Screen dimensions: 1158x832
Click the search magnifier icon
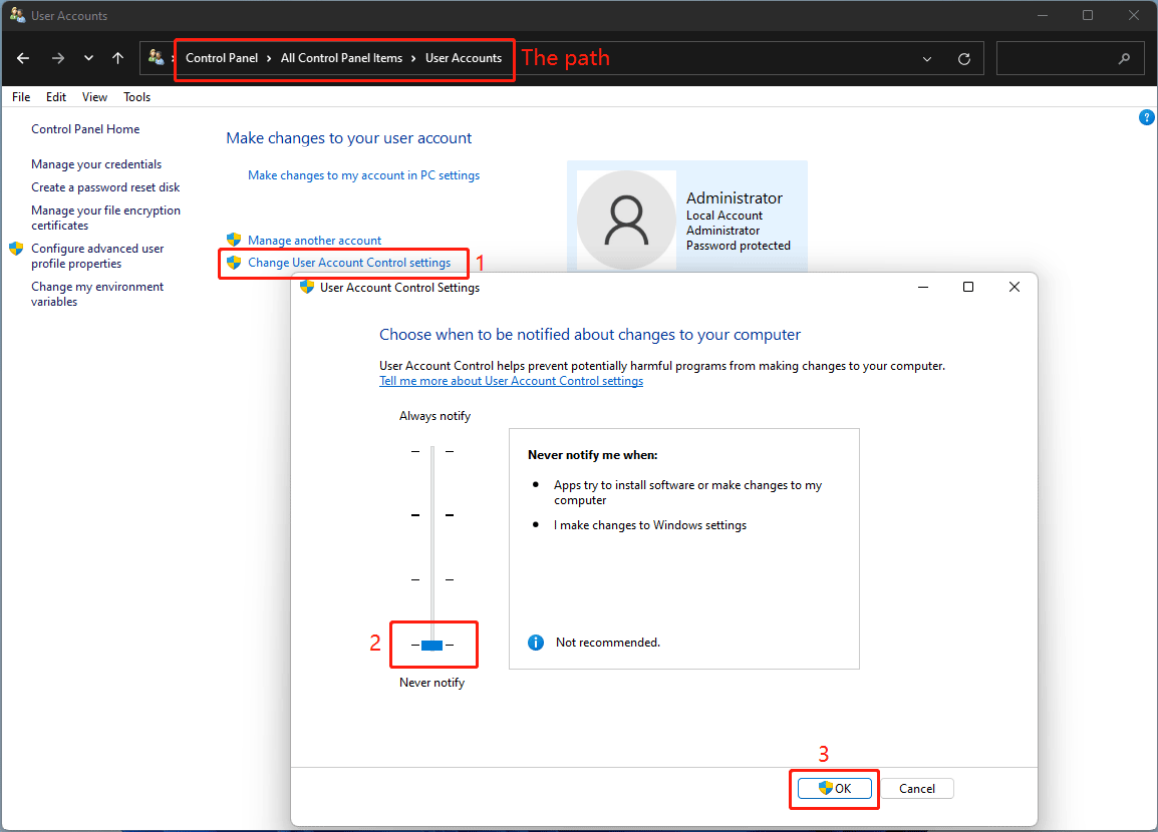point(1124,58)
